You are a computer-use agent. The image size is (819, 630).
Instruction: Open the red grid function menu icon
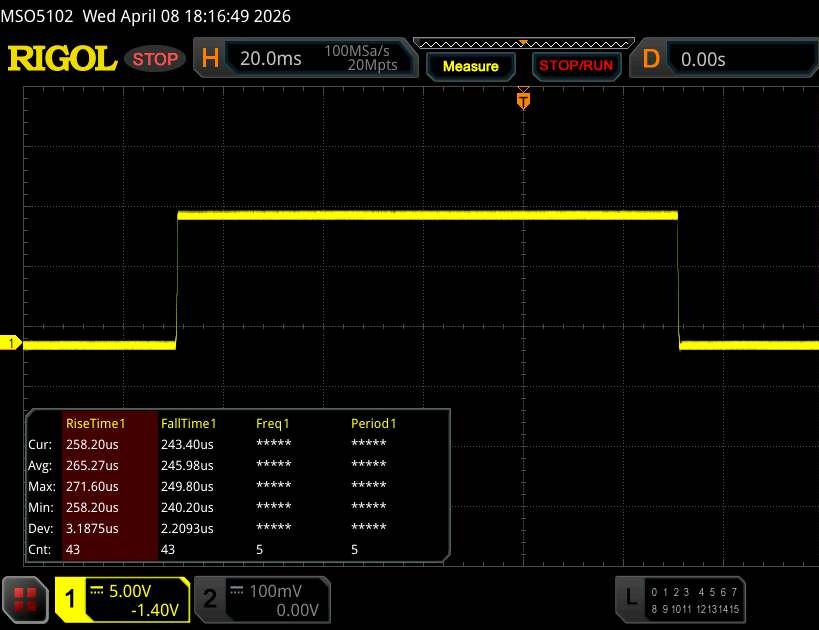[24, 598]
